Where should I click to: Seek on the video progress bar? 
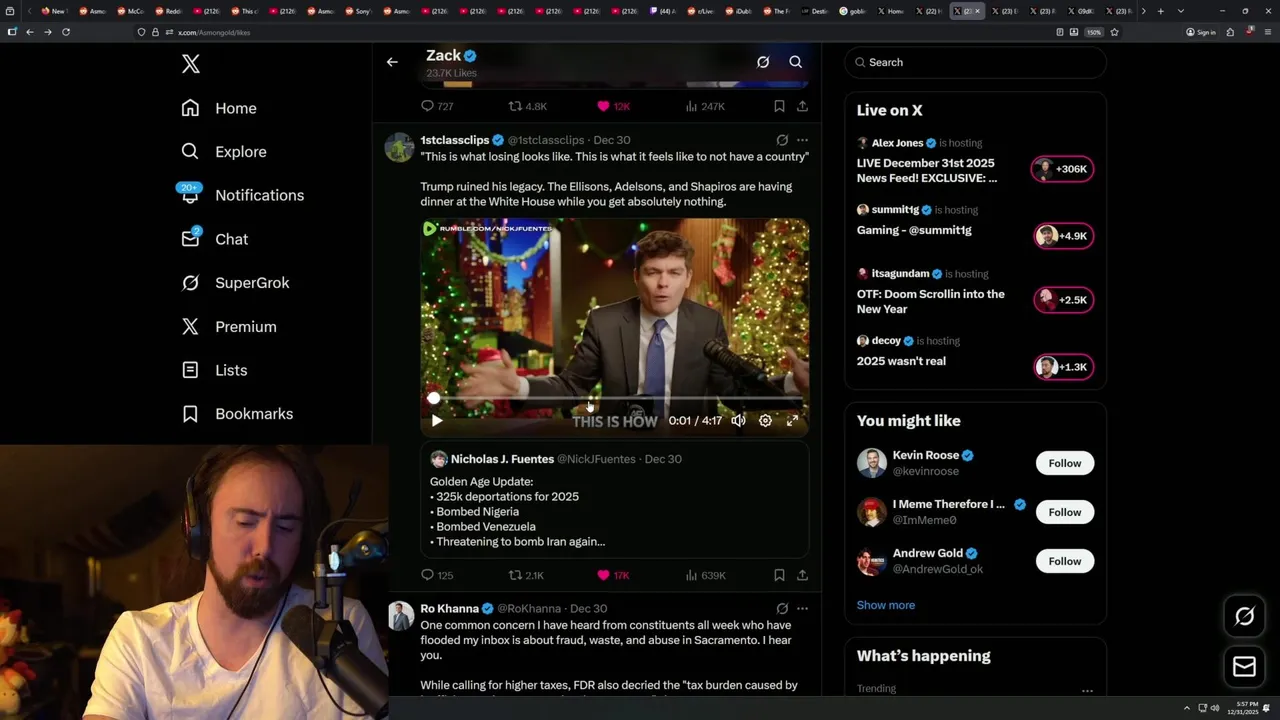click(615, 398)
